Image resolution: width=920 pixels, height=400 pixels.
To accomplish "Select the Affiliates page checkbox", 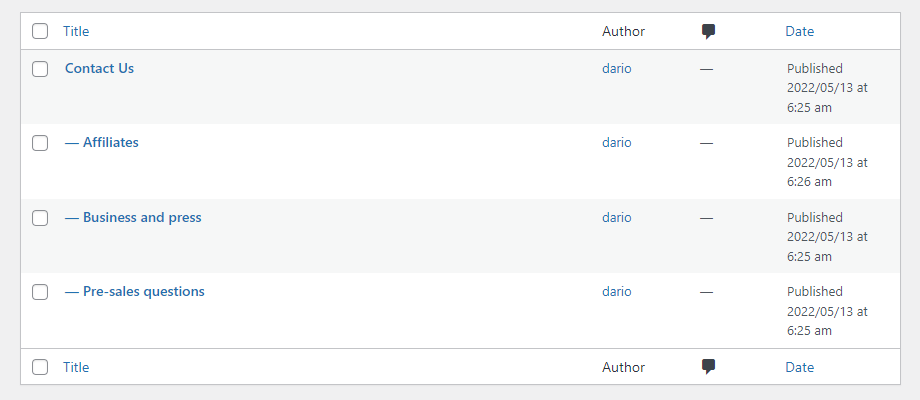I will point(40,143).
